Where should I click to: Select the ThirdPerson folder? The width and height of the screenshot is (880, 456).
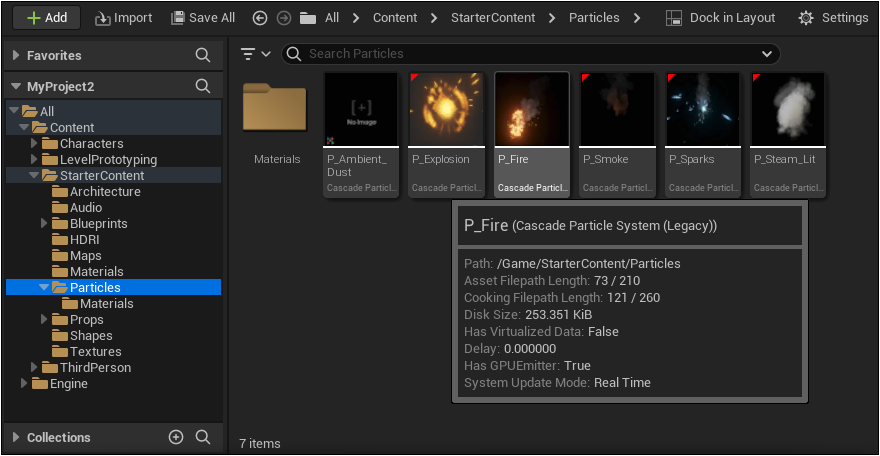click(86, 368)
